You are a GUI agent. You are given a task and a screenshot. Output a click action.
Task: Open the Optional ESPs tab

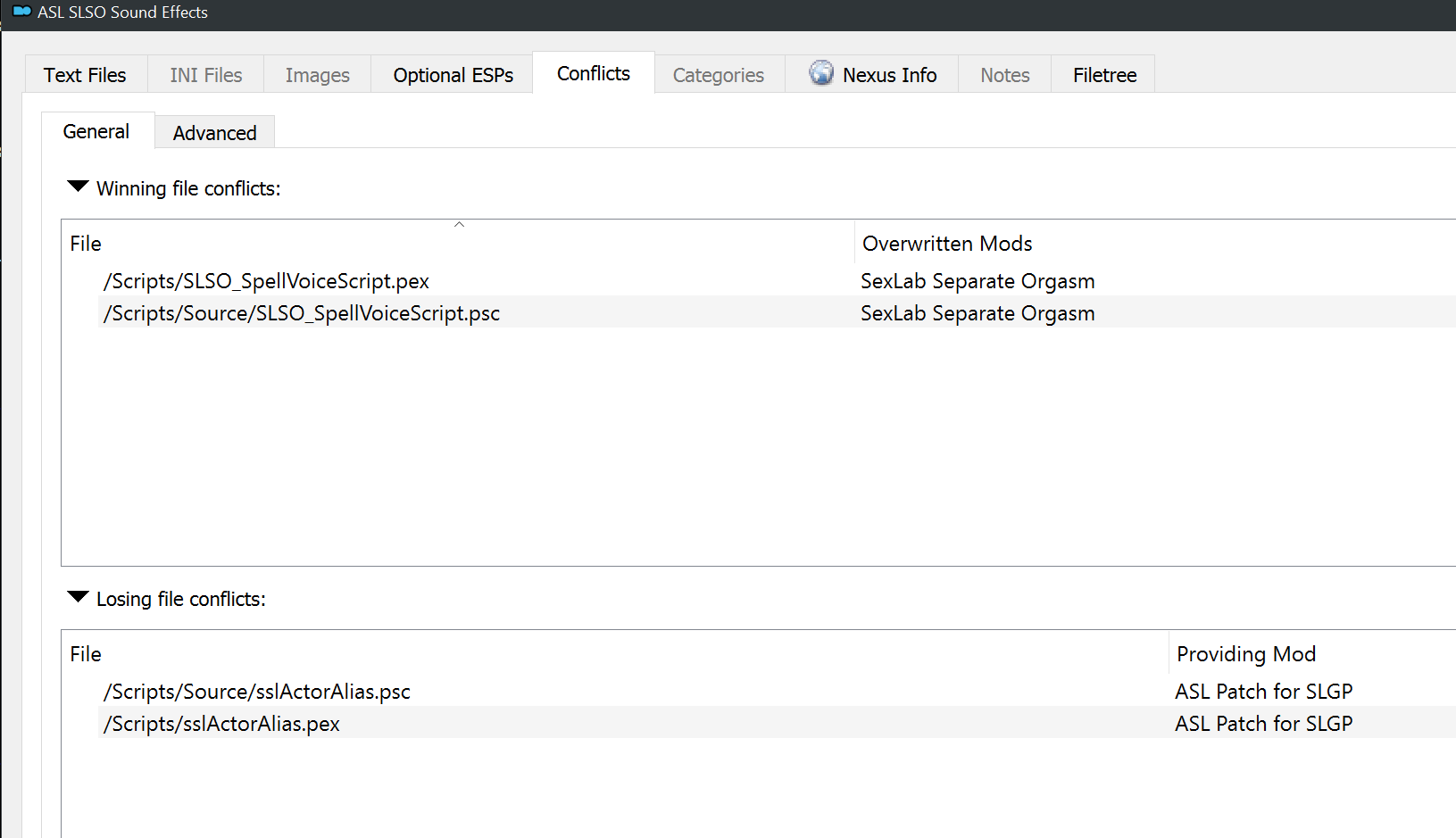453,75
